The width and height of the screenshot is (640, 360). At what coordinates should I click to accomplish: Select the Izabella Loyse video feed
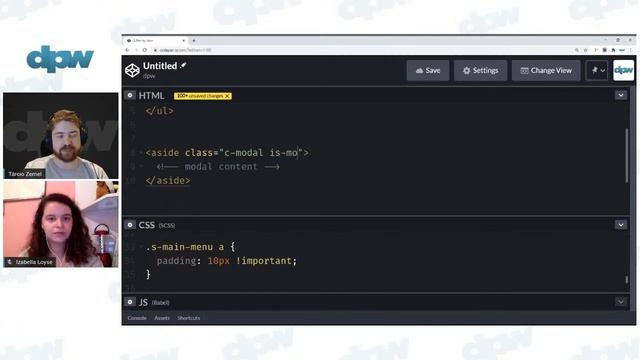61,224
